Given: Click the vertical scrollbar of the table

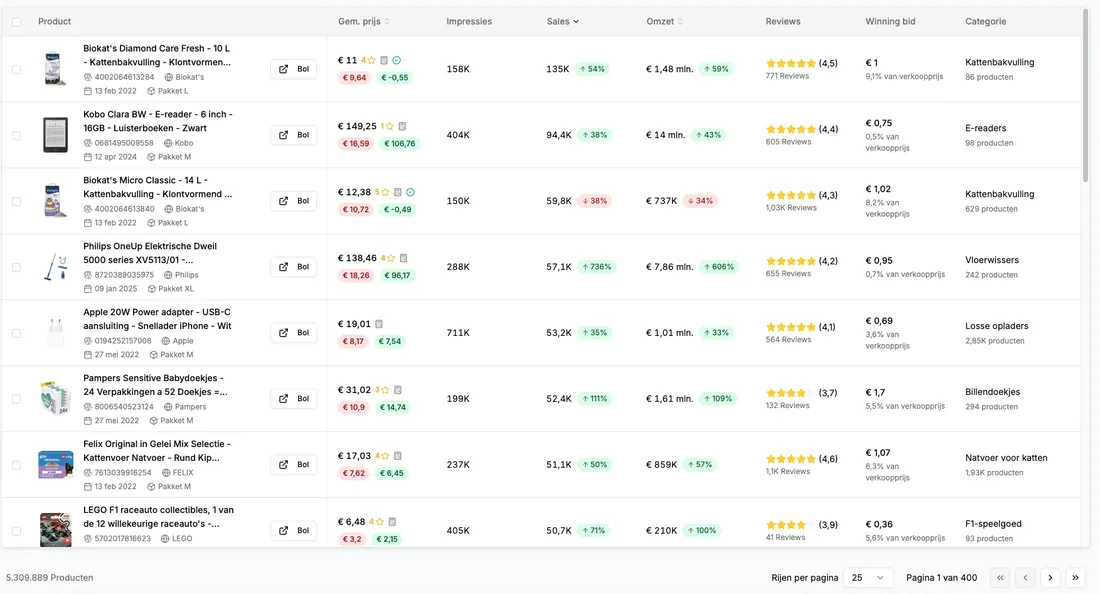Looking at the screenshot, I should (x=1085, y=96).
